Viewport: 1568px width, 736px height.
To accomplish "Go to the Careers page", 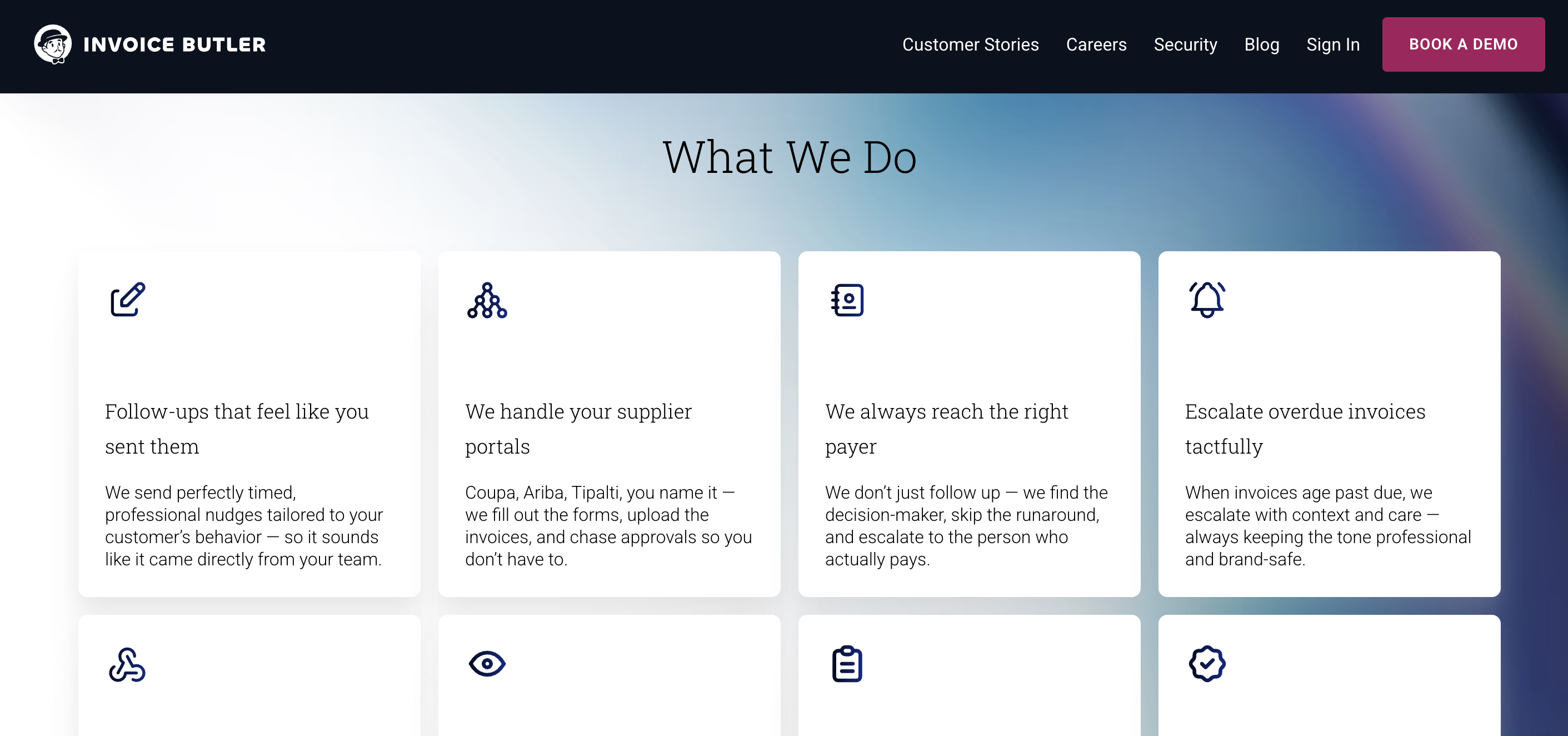I will coord(1096,44).
